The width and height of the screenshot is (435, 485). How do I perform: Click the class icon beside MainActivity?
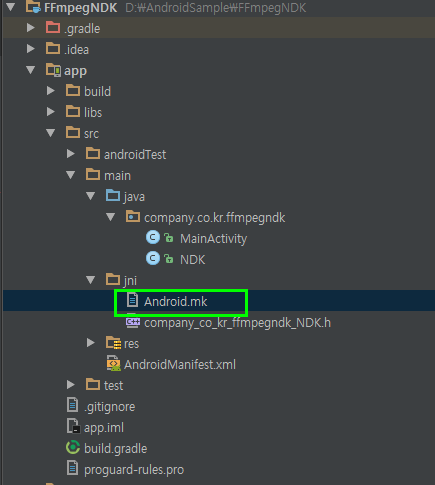pos(153,238)
